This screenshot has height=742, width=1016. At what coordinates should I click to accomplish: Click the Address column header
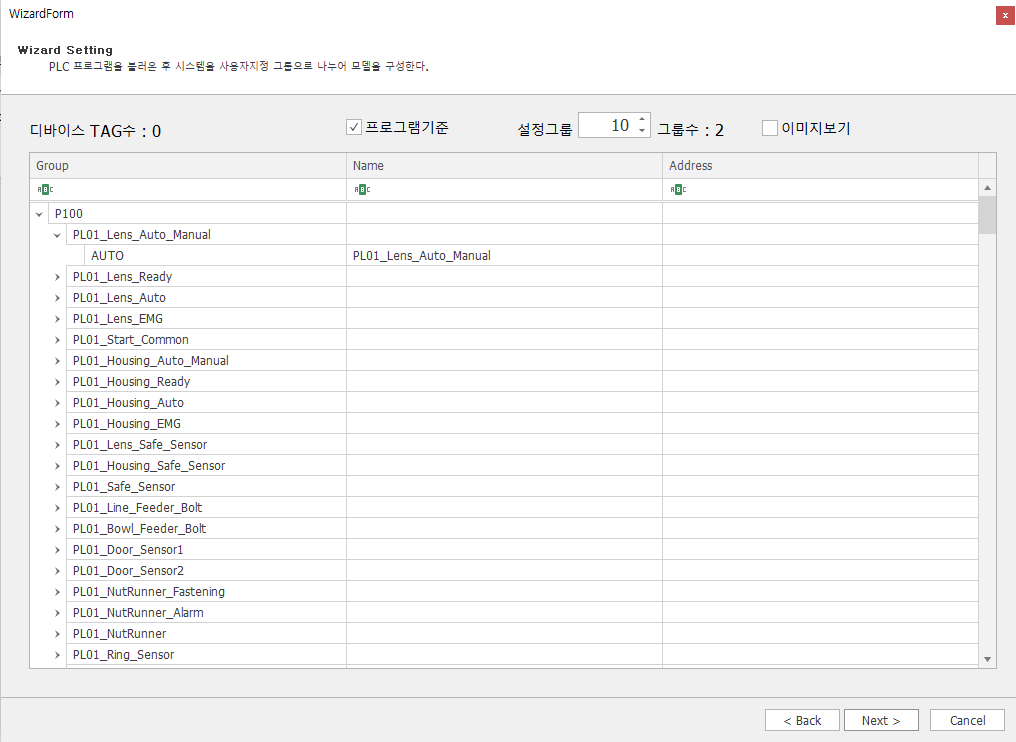click(x=819, y=165)
